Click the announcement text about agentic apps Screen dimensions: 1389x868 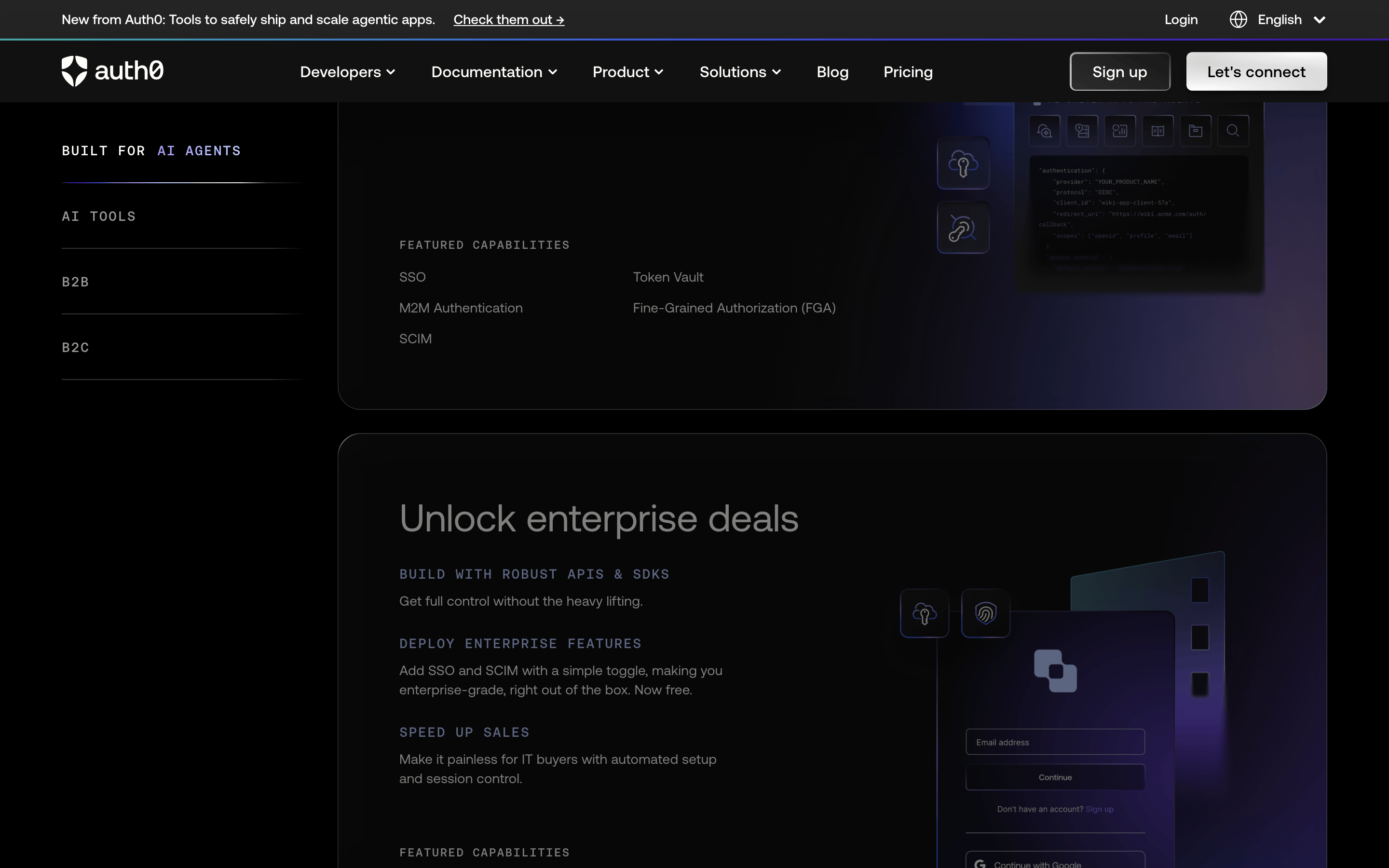(248, 19)
